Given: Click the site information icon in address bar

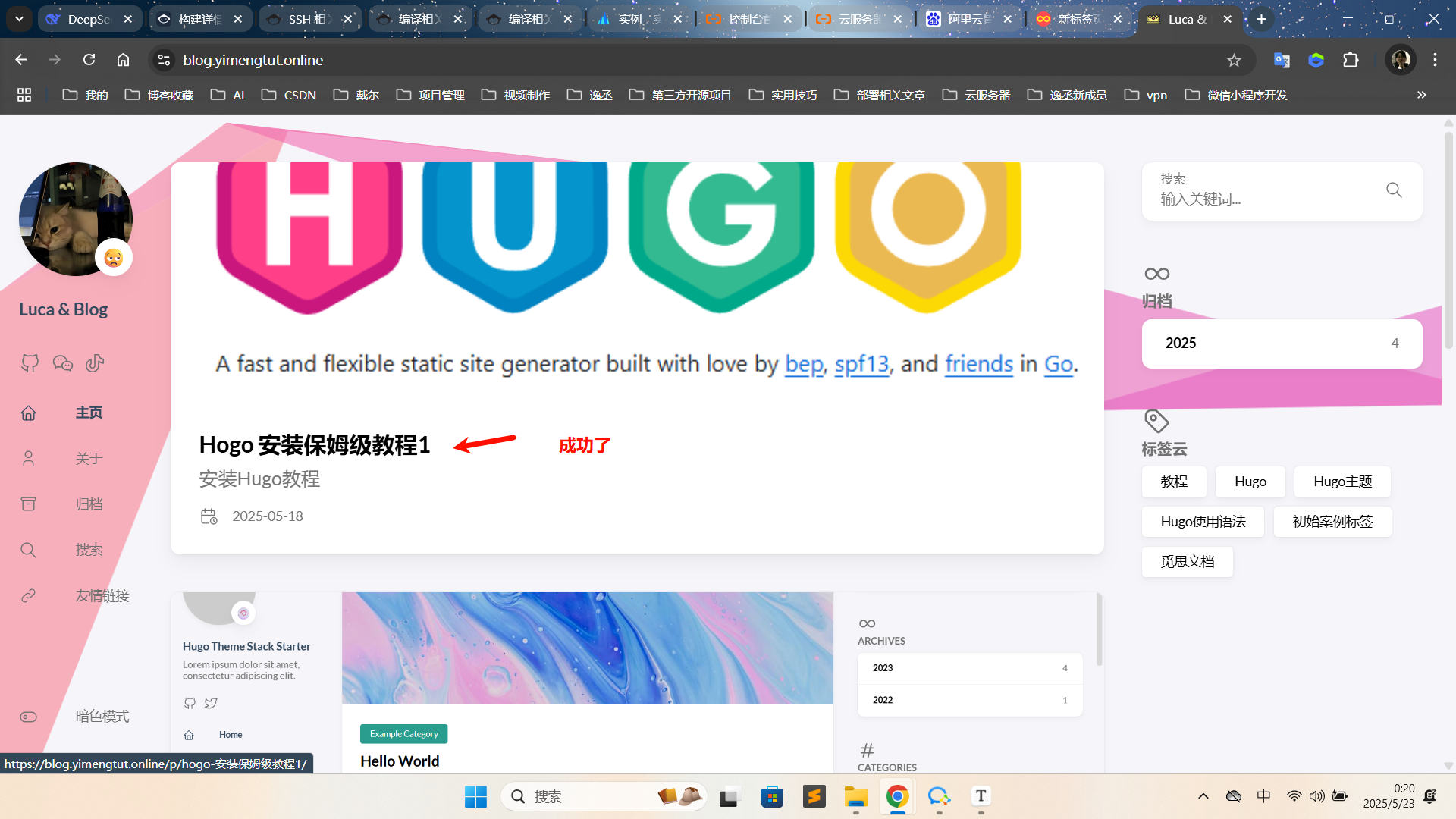Looking at the screenshot, I should (x=164, y=60).
